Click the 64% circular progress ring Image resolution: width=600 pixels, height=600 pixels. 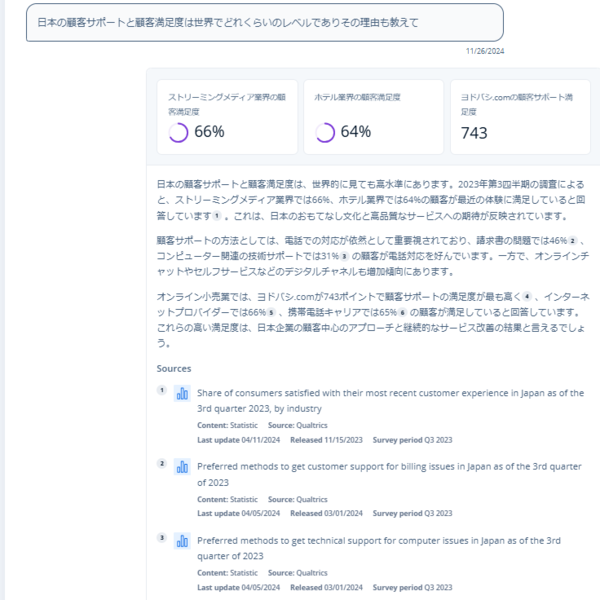325,132
